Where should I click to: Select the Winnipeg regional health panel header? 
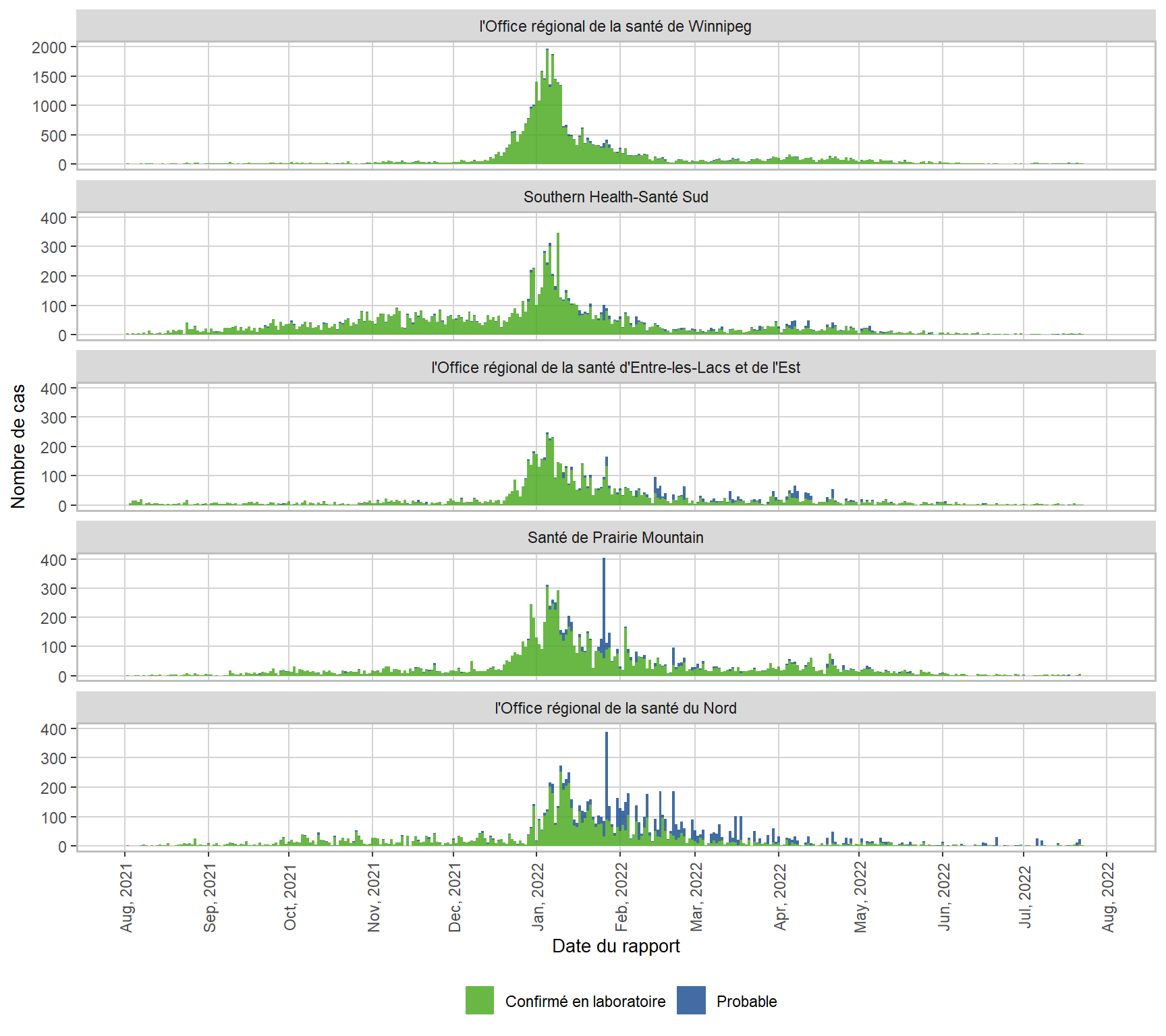point(615,26)
